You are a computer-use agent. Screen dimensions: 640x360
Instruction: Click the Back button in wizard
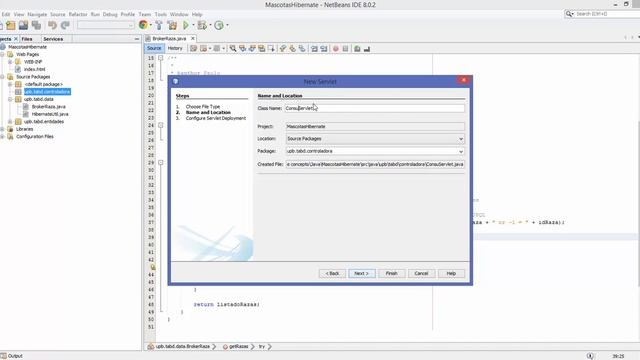(x=332, y=273)
